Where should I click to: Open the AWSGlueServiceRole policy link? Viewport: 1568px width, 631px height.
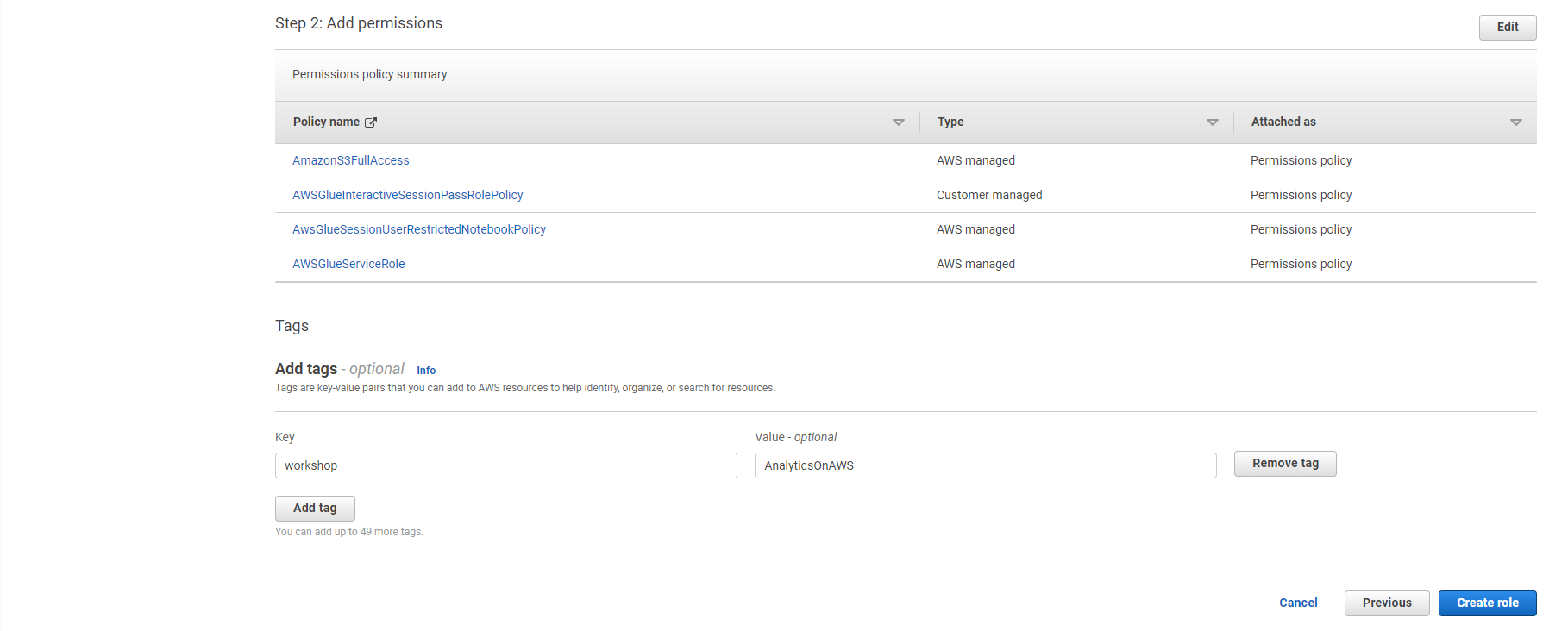pos(348,264)
